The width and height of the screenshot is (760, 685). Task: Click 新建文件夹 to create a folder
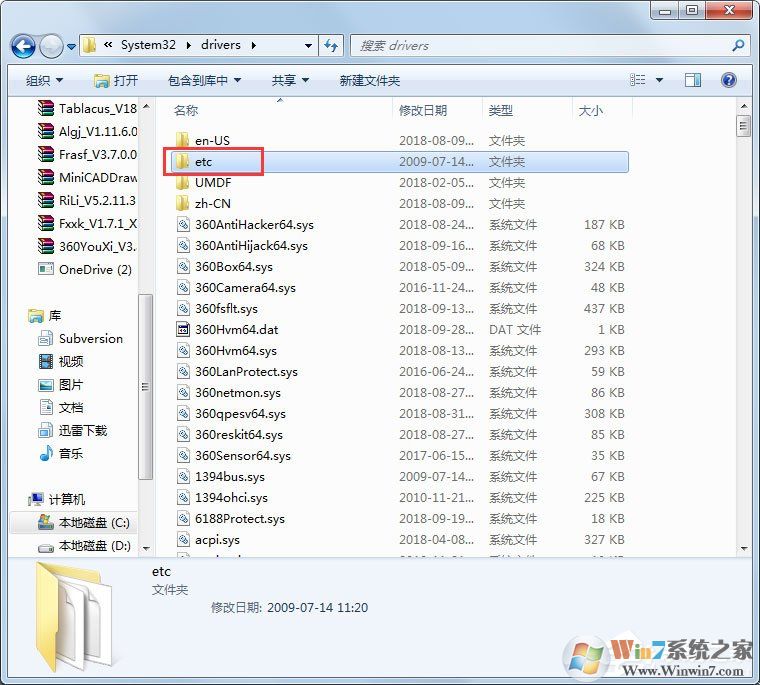pyautogui.click(x=369, y=80)
